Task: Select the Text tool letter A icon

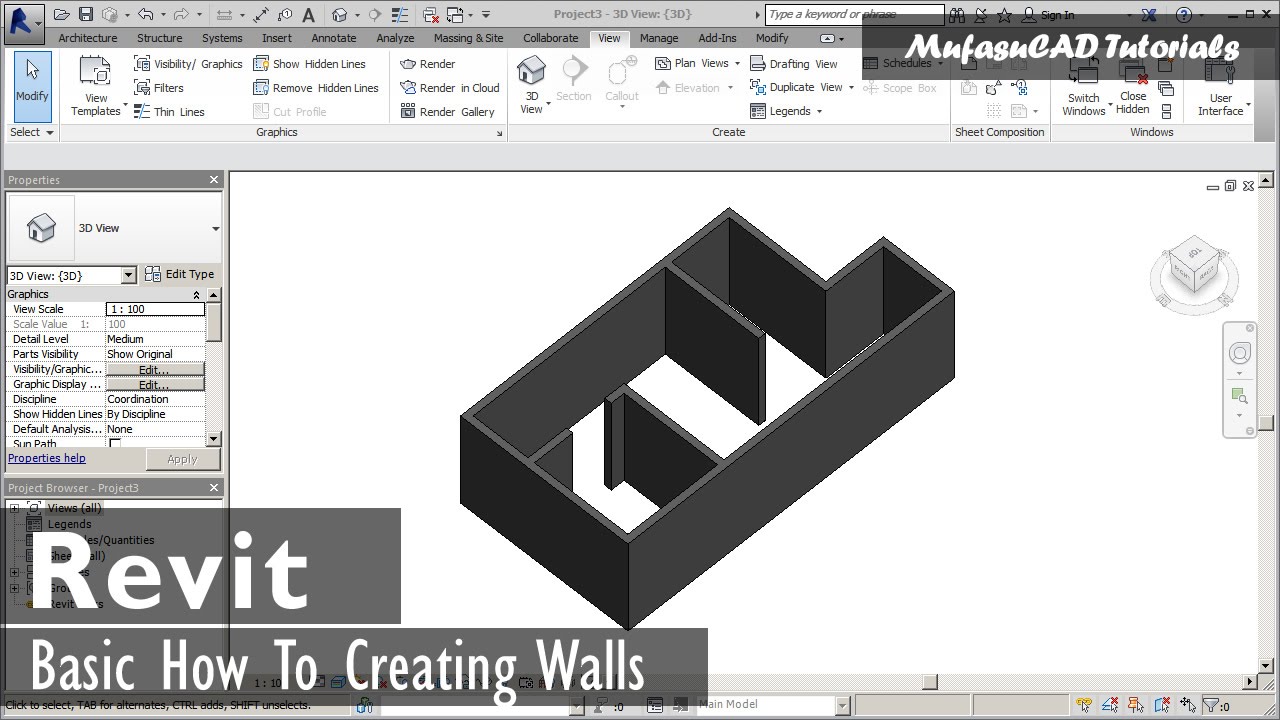Action: click(x=308, y=15)
